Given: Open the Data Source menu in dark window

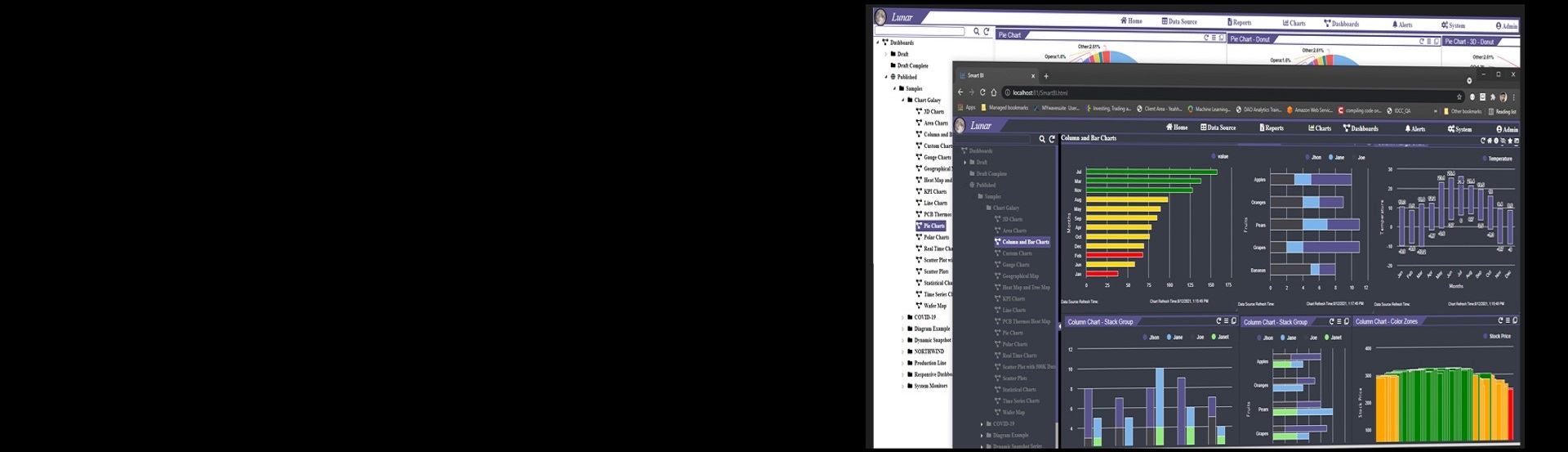Looking at the screenshot, I should (1218, 128).
